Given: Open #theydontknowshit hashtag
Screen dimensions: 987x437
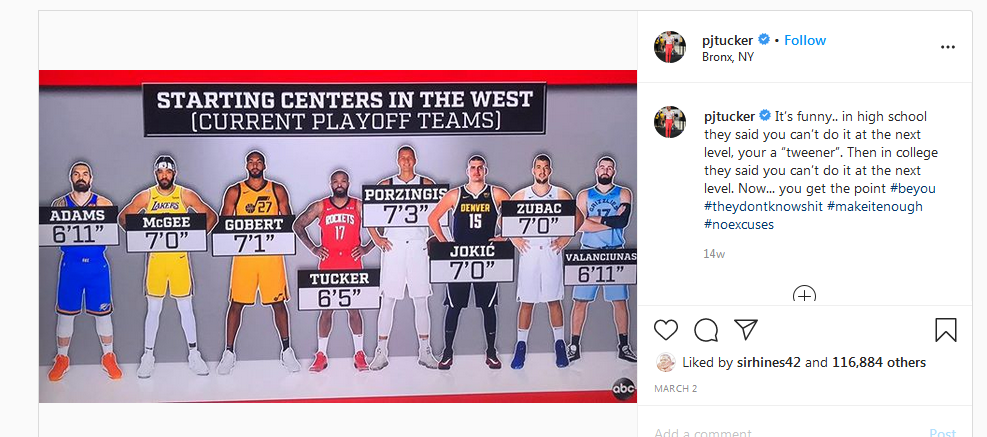Looking at the screenshot, I should pos(764,206).
